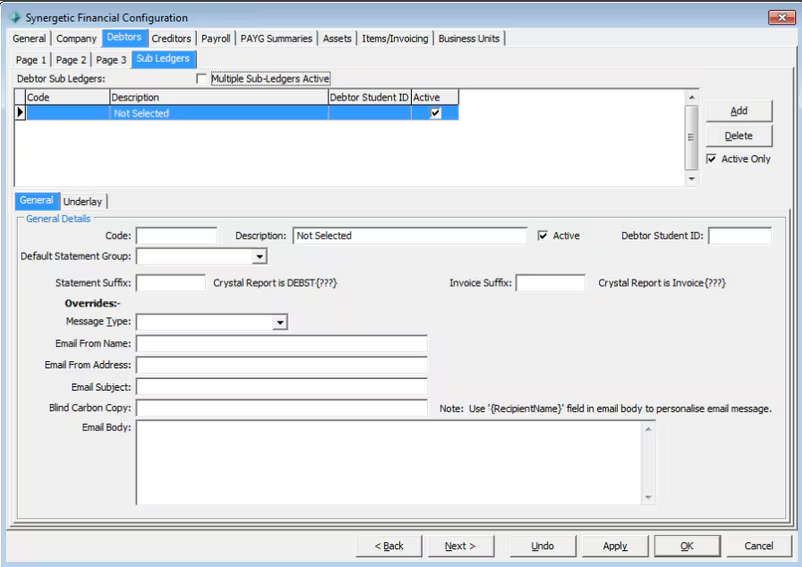Click the Description column header
The height and width of the screenshot is (567, 802).
[219, 97]
